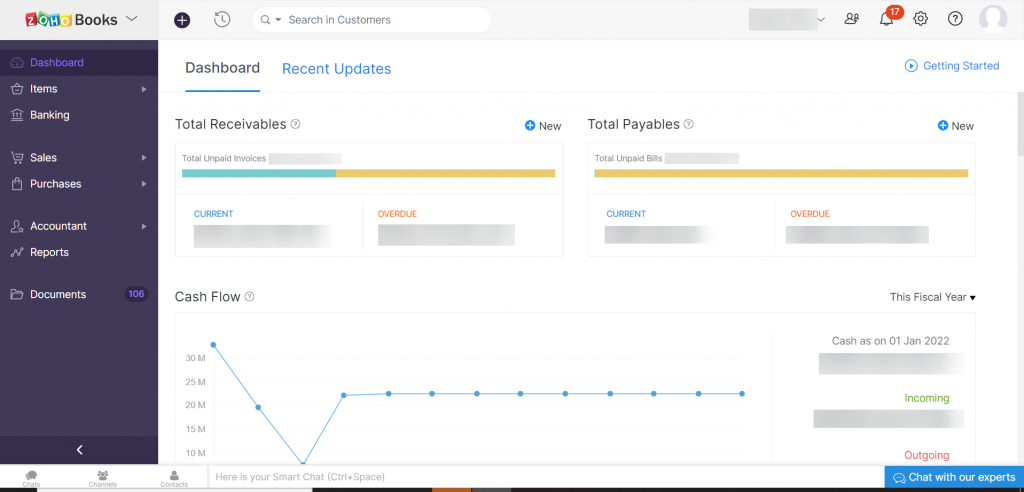1024x492 pixels.
Task: Click the Total Unpaid Invoices label
Action: pyautogui.click(x=224, y=158)
